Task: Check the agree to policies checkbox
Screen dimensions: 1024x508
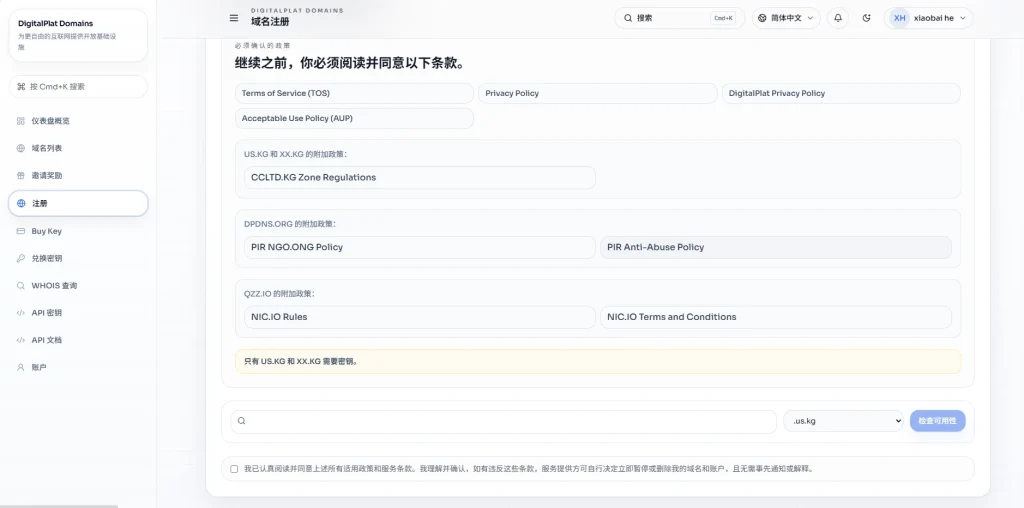Action: click(x=234, y=468)
